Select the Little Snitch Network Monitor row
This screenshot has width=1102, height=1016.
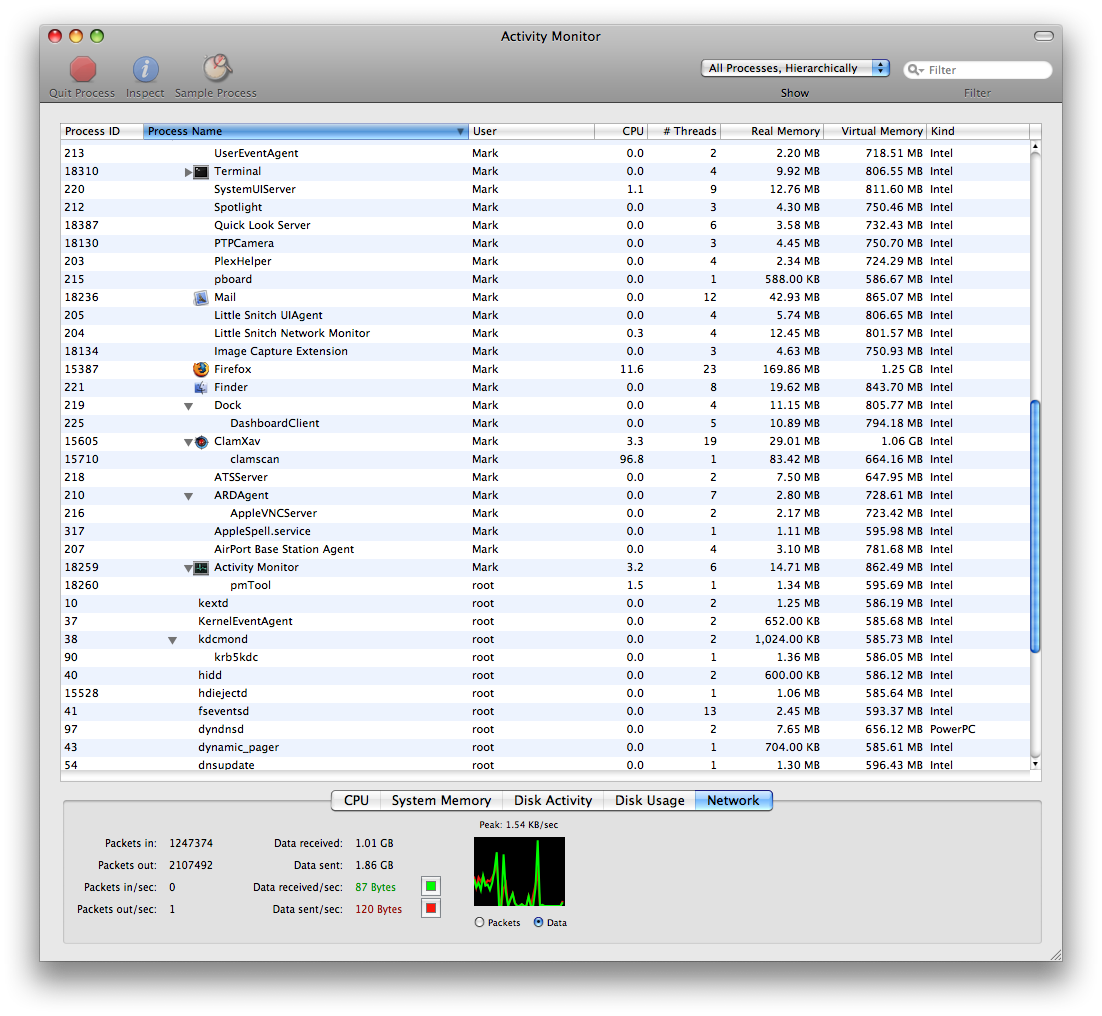545,334
